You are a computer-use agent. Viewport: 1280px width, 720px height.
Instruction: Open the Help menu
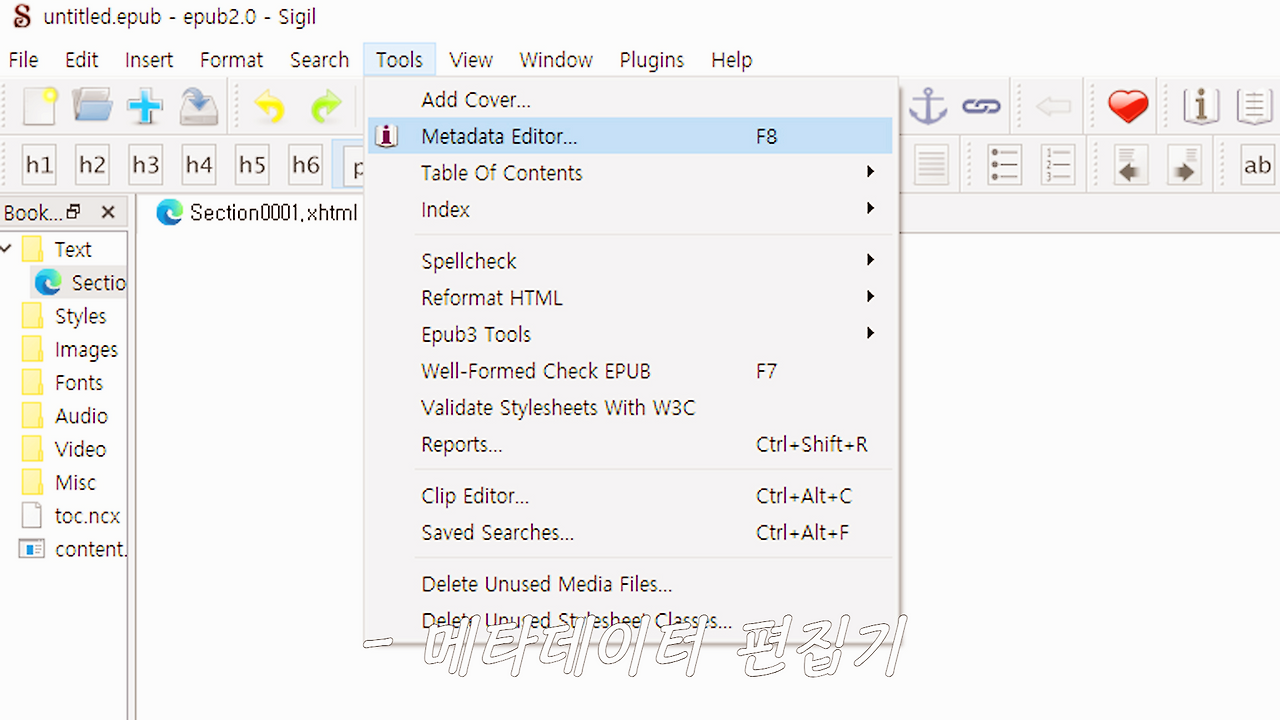(731, 60)
